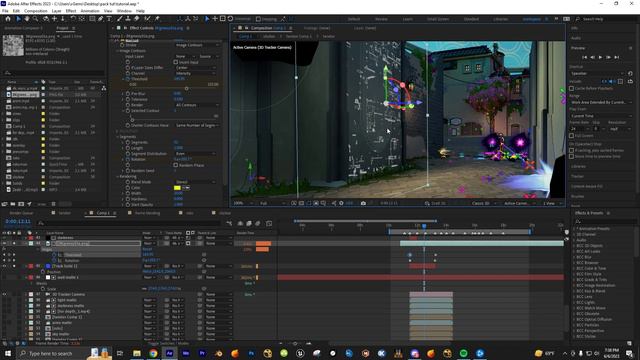Open the Range 'Work Area Extended' dropdown
Viewport: 640px width, 360px height.
pos(601,102)
